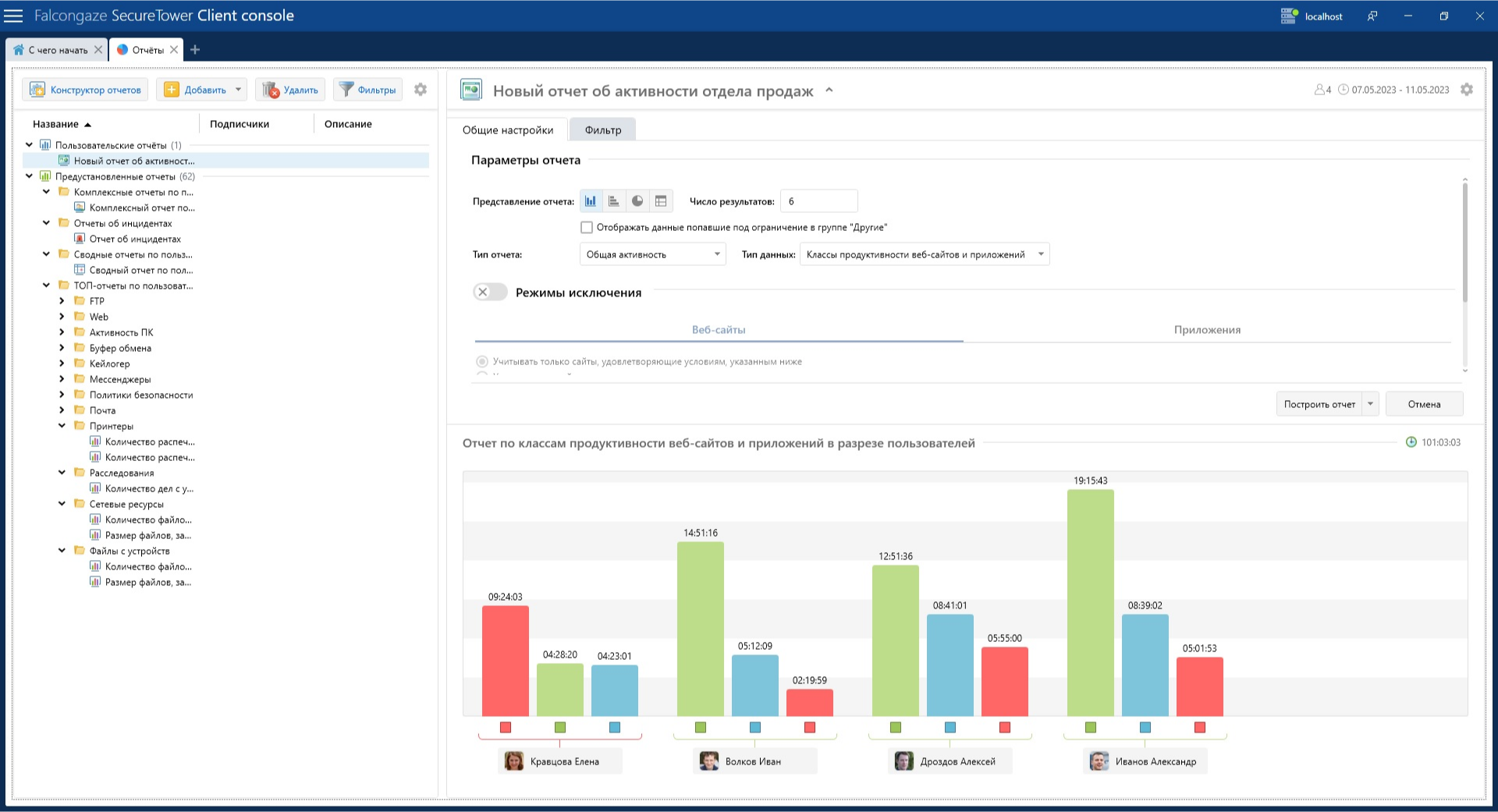Expand the FTP folder in tree
The height and width of the screenshot is (812, 1498).
point(62,301)
